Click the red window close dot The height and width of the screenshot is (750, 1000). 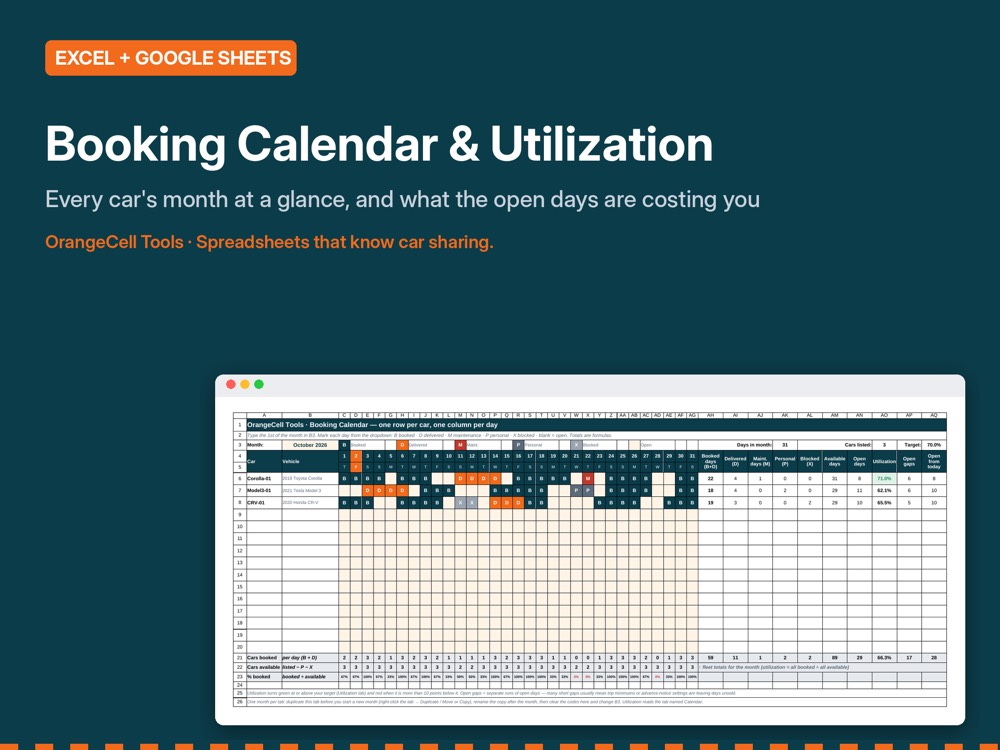click(231, 384)
